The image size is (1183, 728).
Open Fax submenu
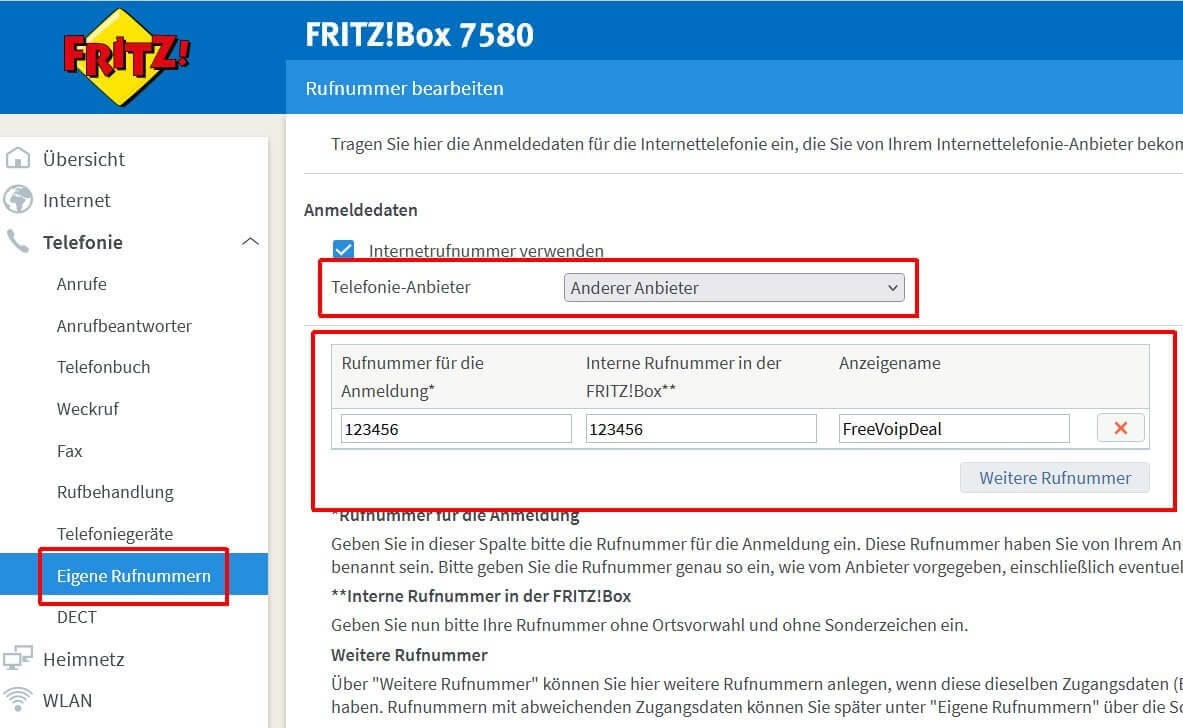(69, 451)
